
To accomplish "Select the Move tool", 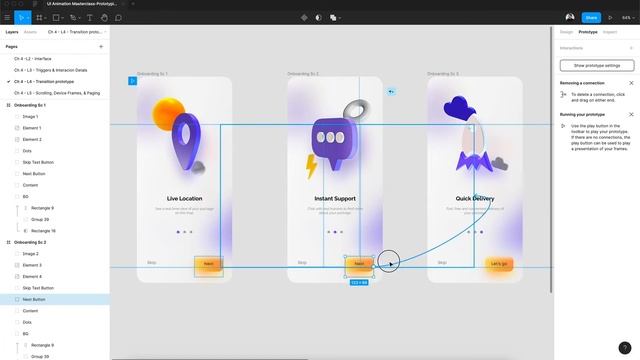I will coord(21,18).
